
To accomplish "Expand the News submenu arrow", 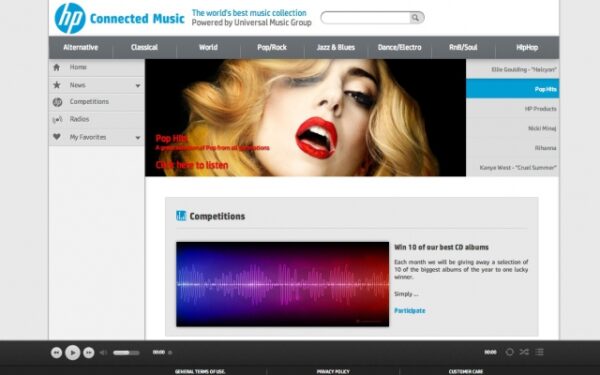I will pos(138,86).
